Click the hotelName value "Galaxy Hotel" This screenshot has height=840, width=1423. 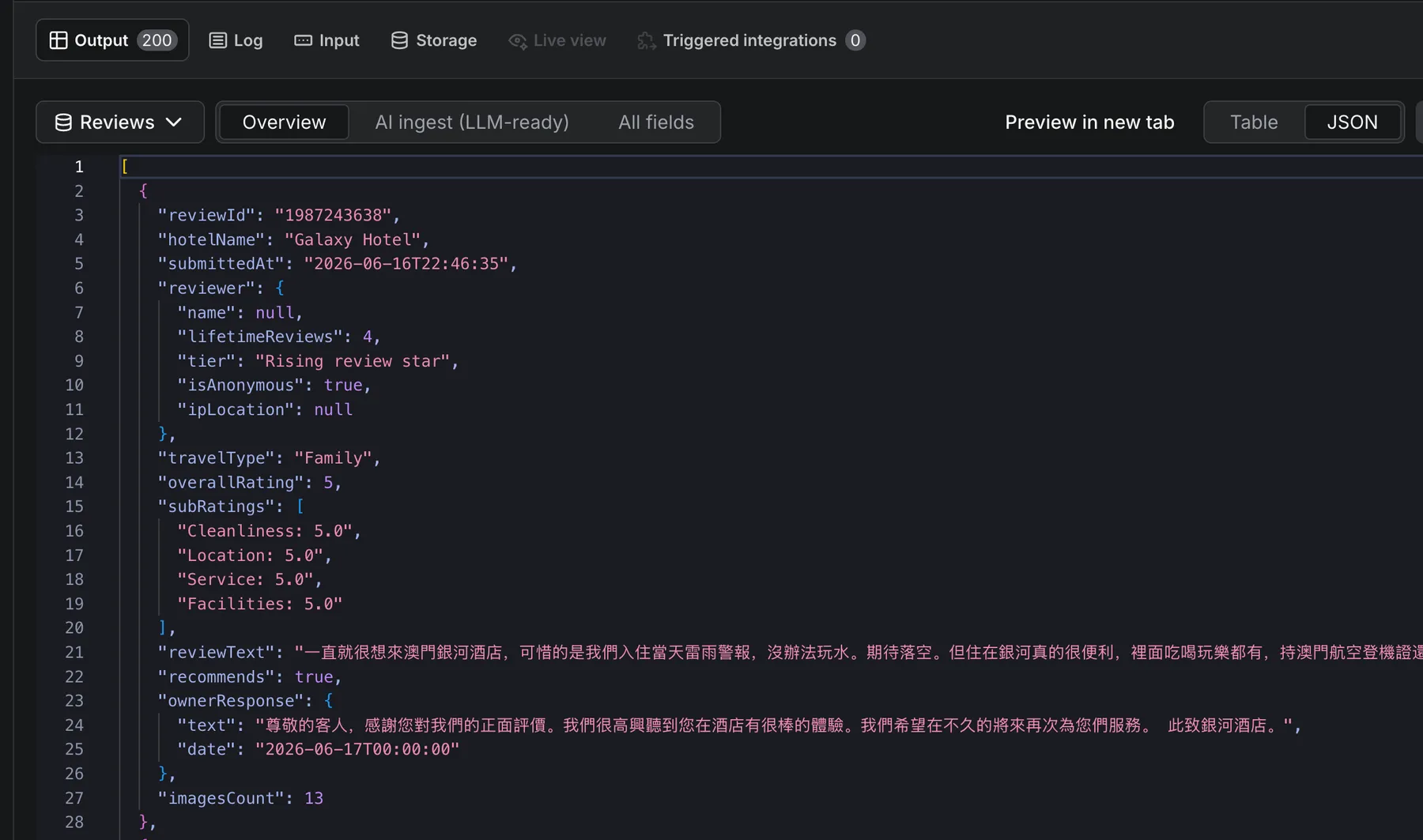pos(353,240)
